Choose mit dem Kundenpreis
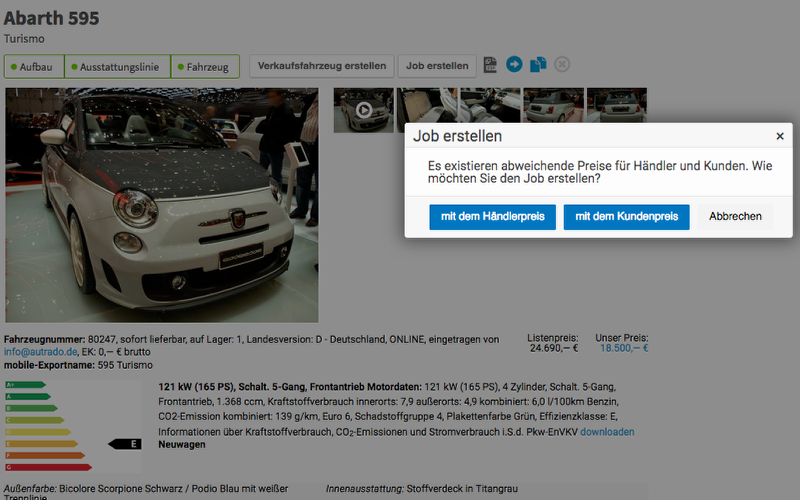 tap(626, 216)
